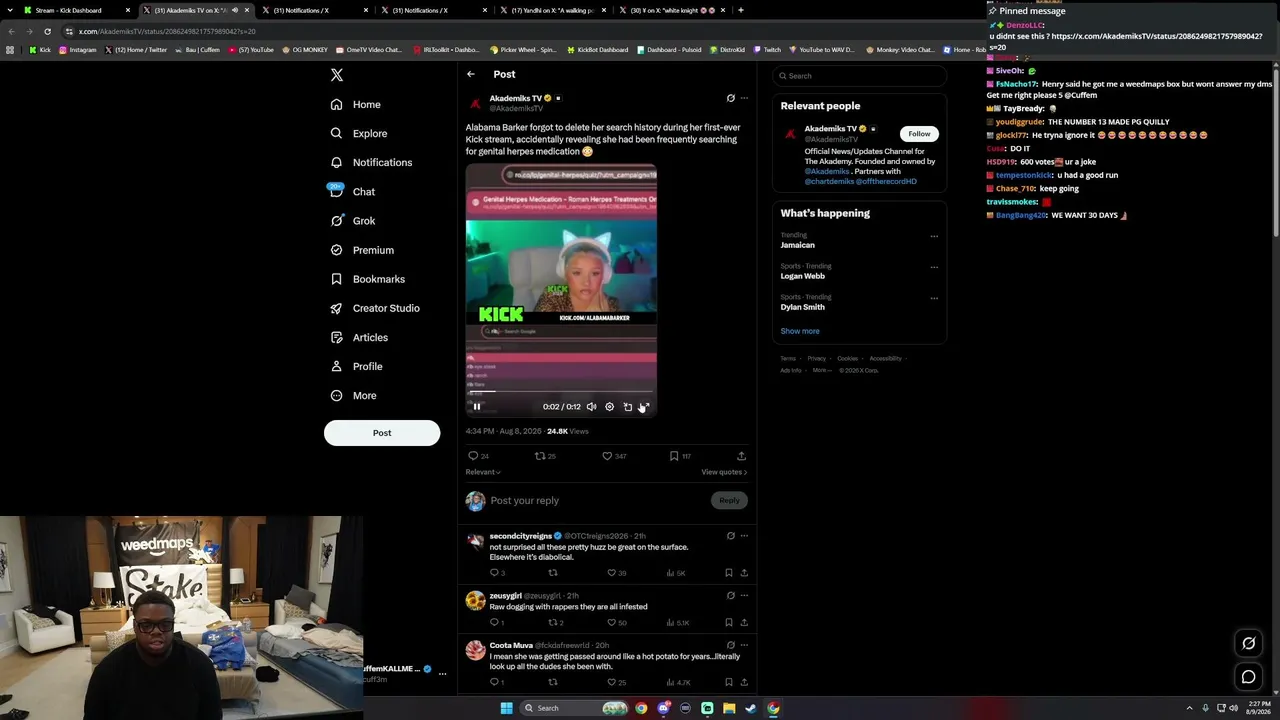Bookmark the secondcityreigns reply
The image size is (1280, 720).
[729, 573]
